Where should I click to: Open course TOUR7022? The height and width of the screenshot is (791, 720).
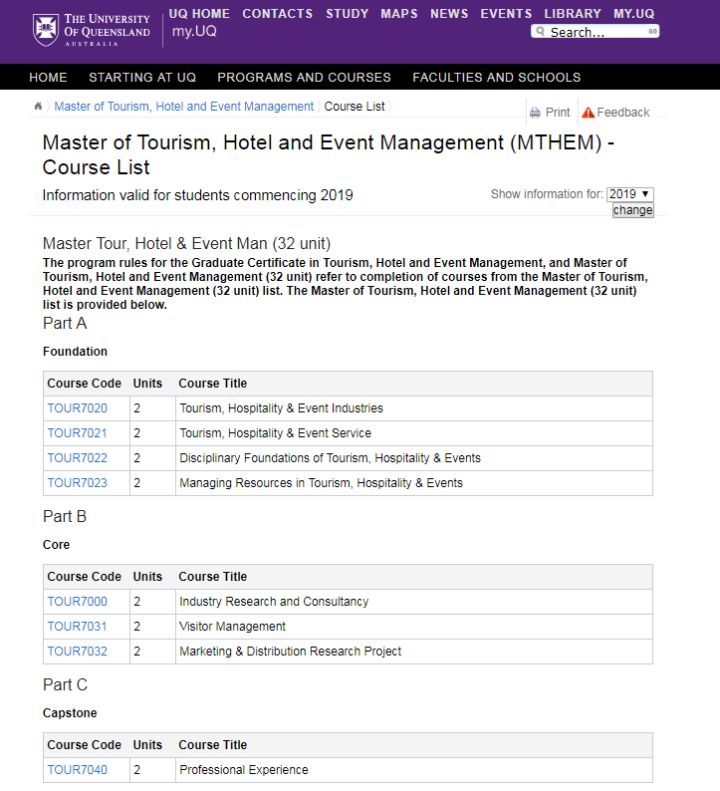pyautogui.click(x=77, y=458)
